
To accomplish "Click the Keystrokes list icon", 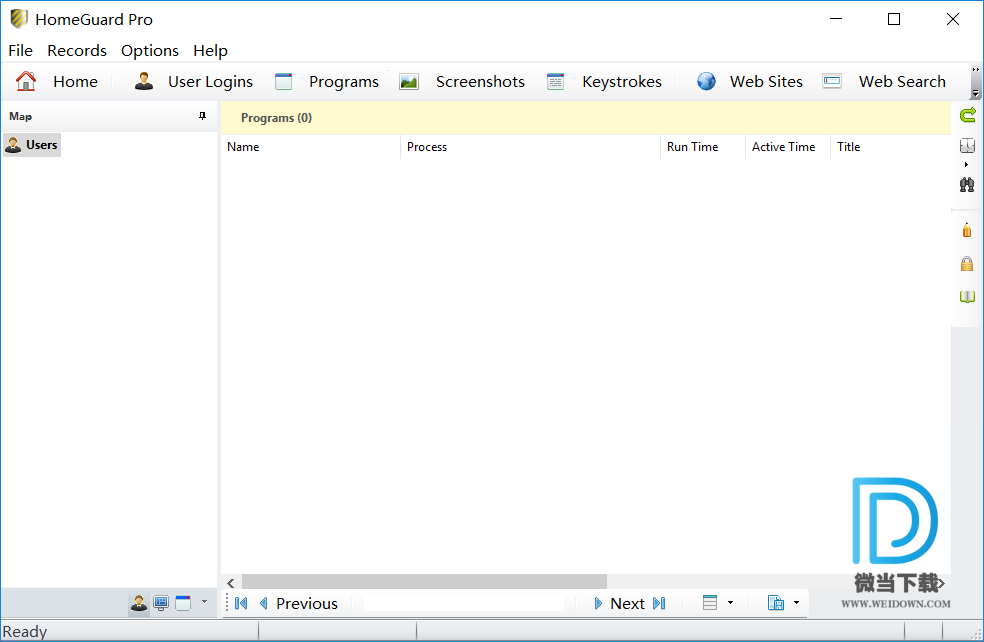I will 555,82.
